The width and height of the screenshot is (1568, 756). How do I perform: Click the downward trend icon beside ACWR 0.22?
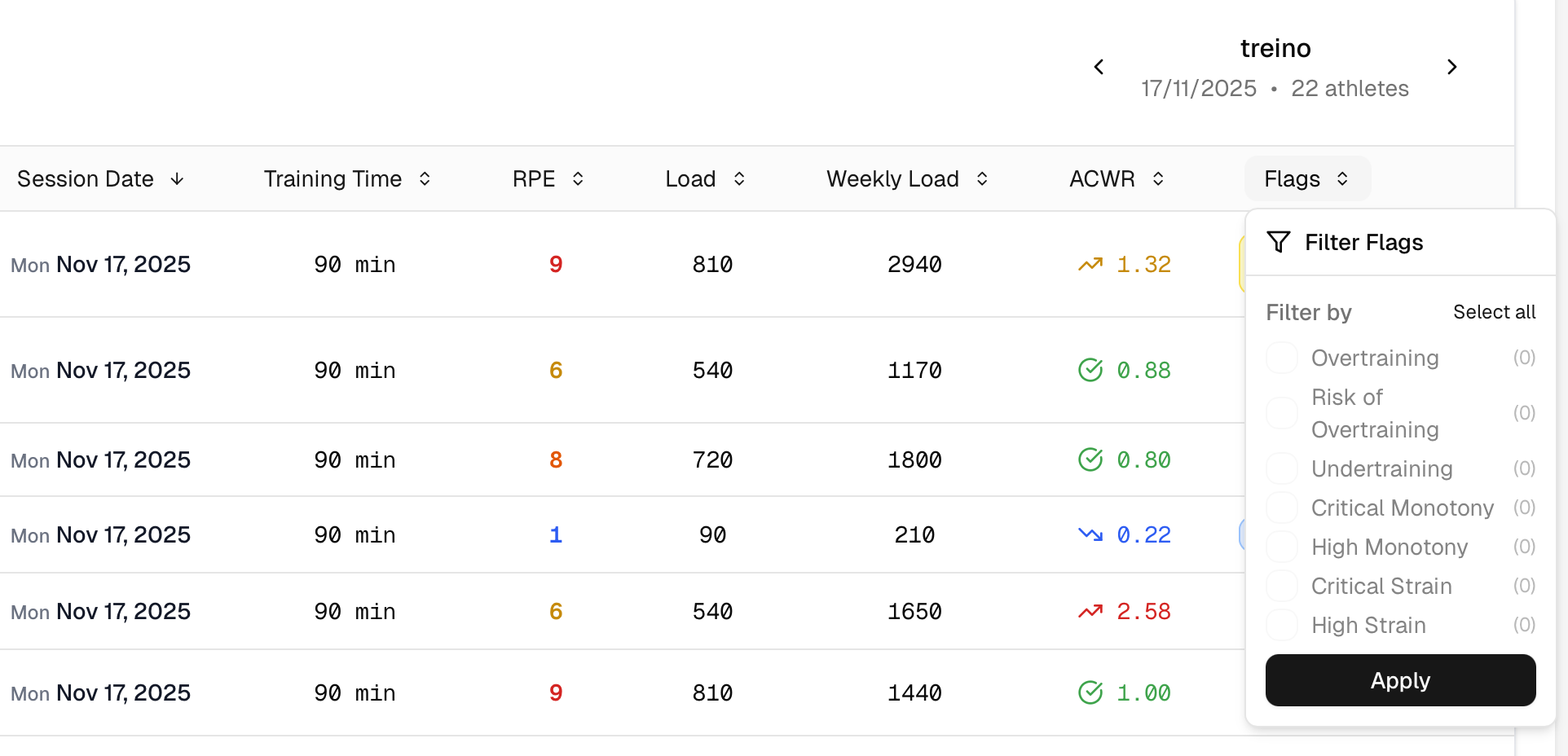(x=1090, y=534)
